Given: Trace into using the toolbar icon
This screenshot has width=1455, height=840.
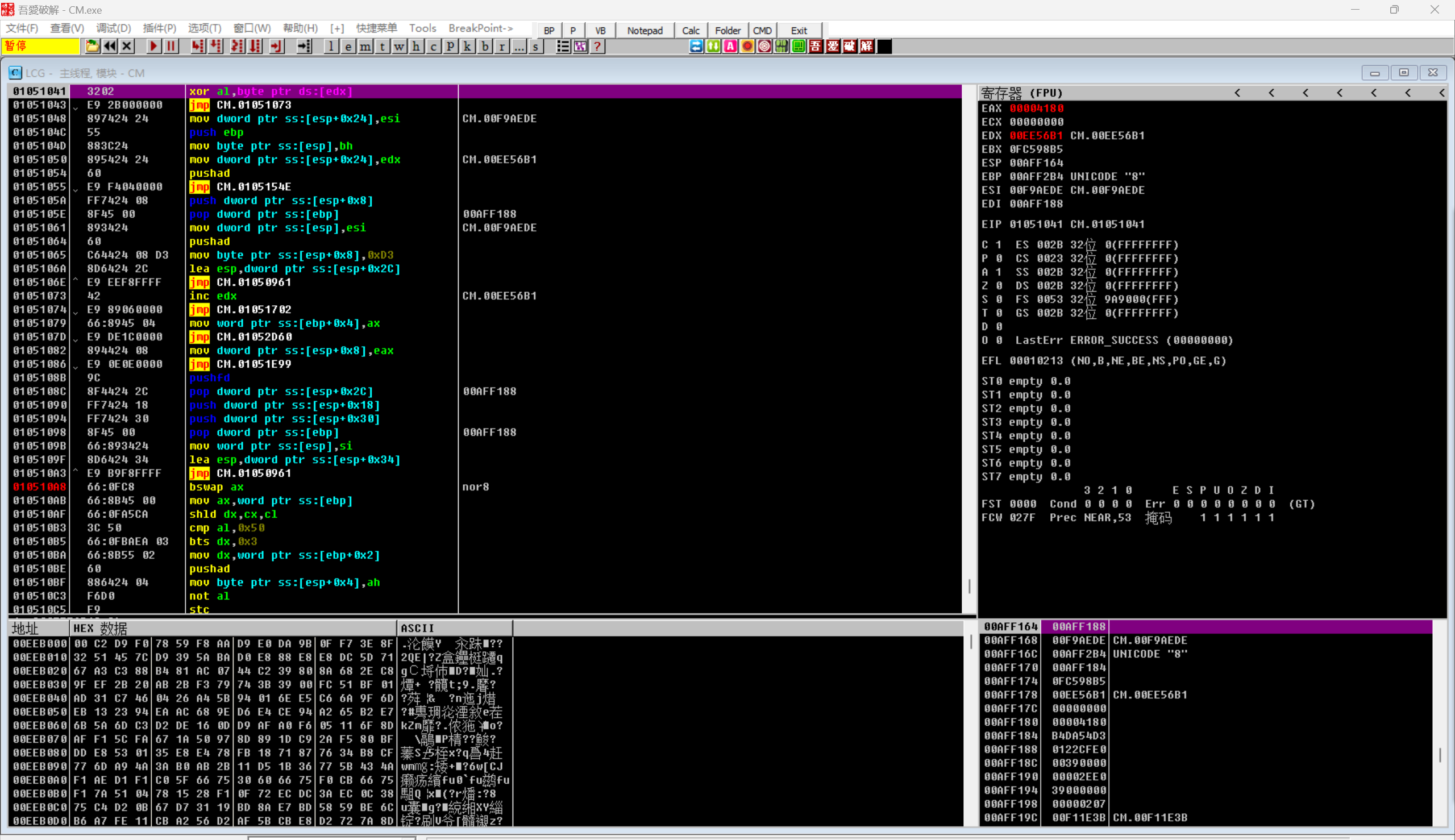Looking at the screenshot, I should (237, 46).
